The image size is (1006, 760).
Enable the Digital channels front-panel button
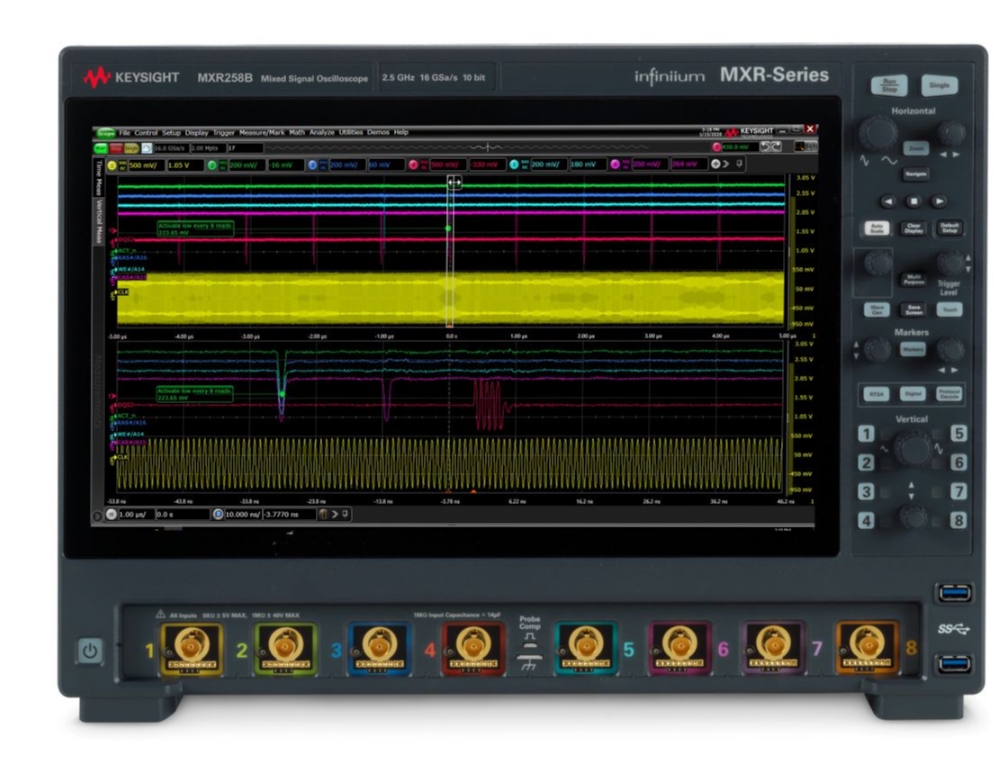point(913,394)
